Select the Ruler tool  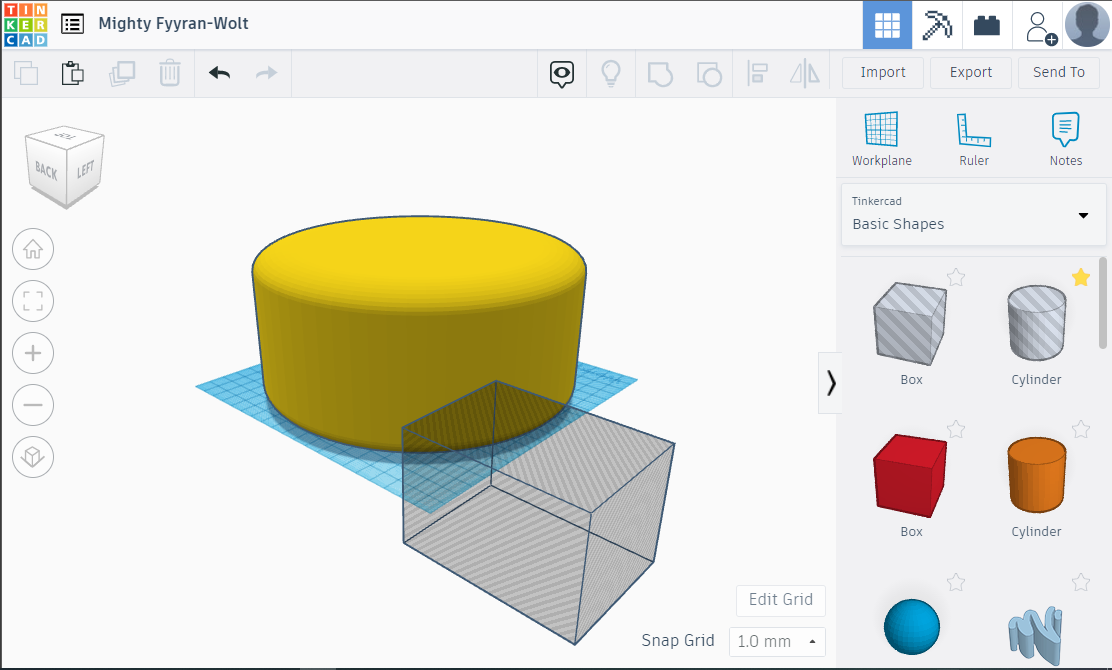point(974,140)
